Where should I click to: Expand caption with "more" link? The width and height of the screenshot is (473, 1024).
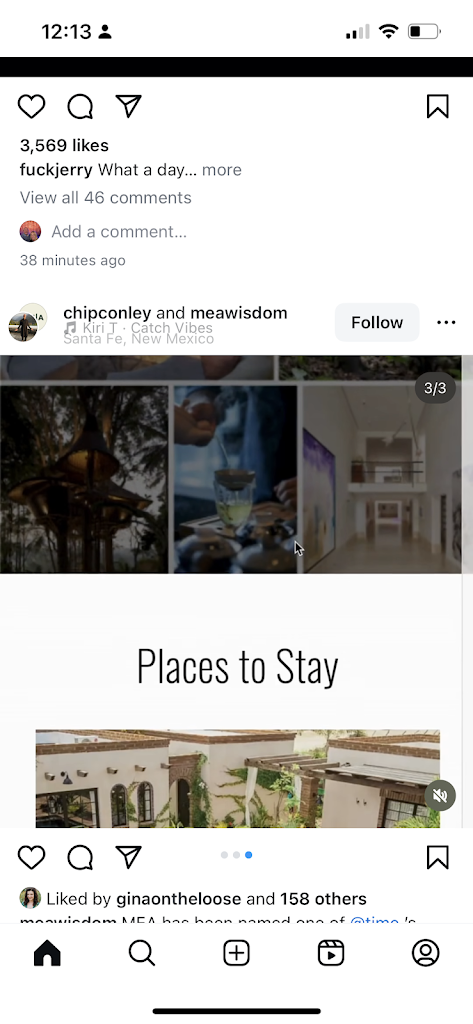[221, 170]
